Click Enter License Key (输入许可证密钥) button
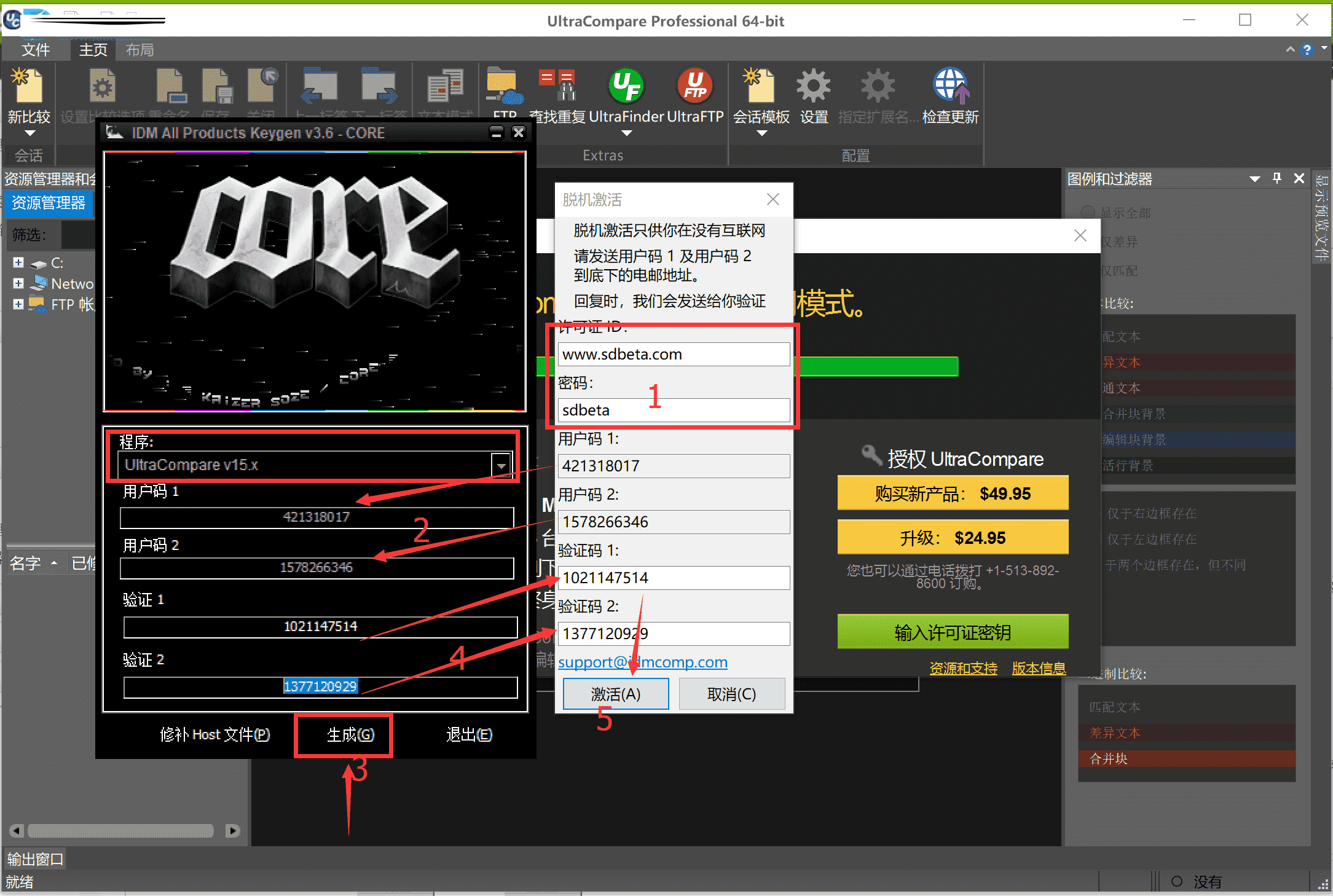Screen dimensions: 1333x896 point(953,632)
